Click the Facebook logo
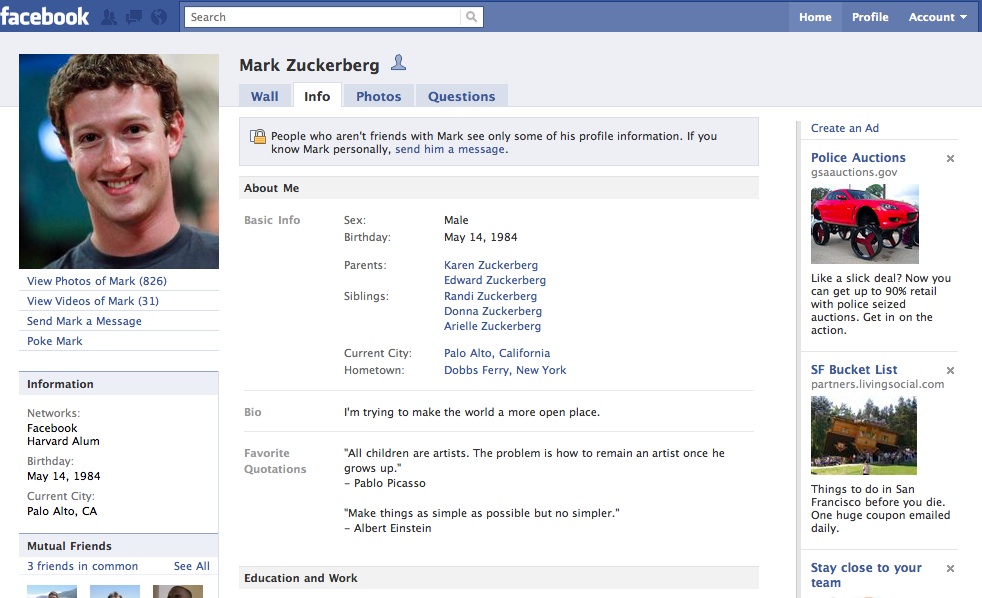Viewport: 982px width, 598px height. click(x=45, y=15)
